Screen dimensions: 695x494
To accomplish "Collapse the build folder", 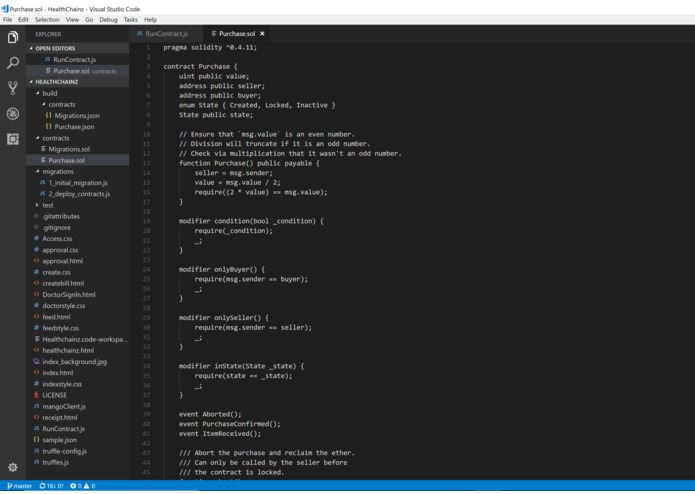I will tap(78, 93).
